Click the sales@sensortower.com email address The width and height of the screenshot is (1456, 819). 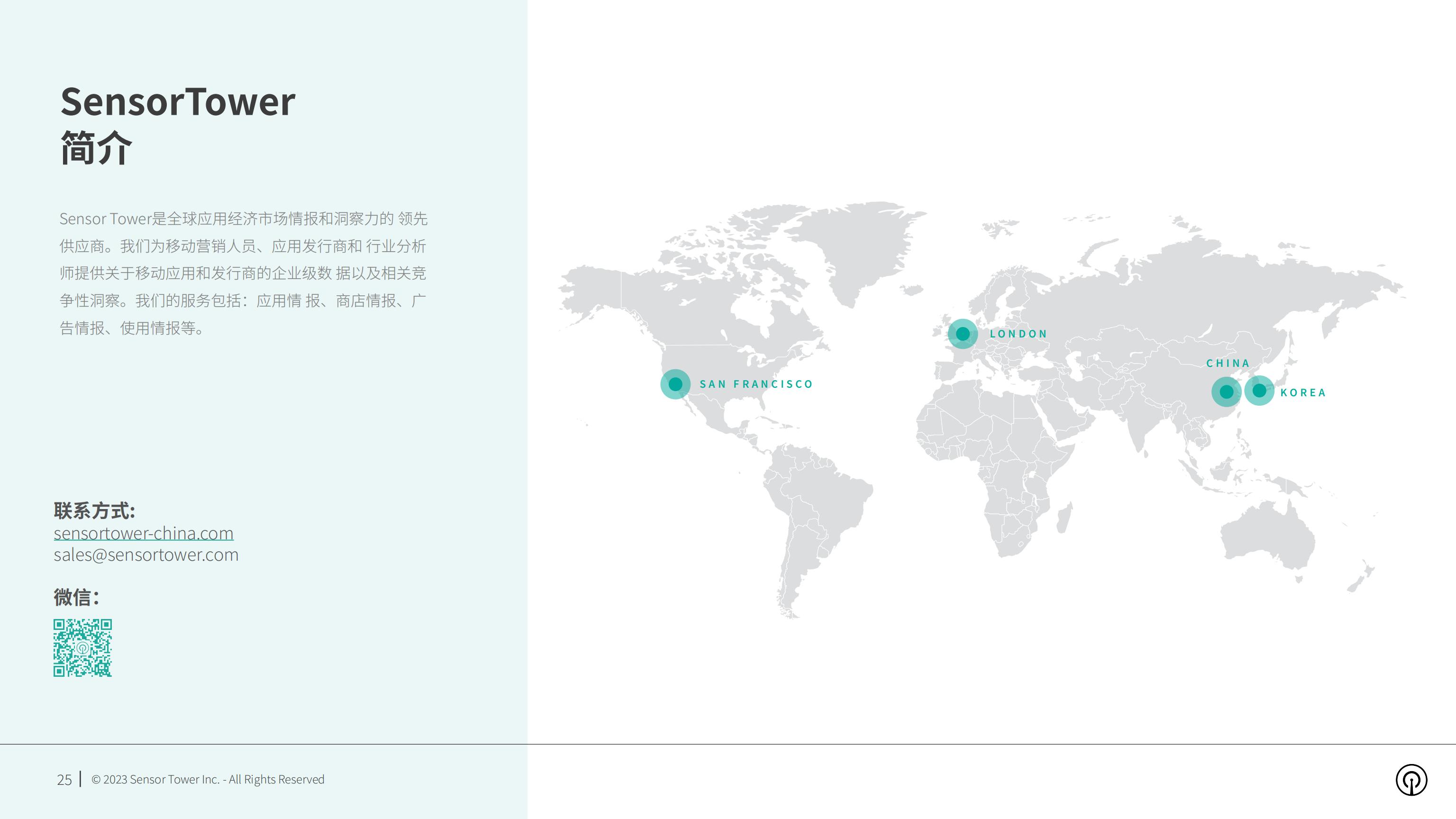click(146, 555)
